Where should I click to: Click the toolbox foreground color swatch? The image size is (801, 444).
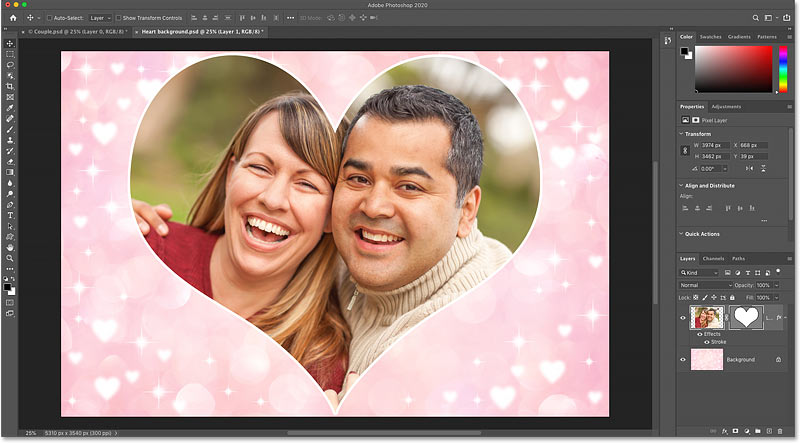click(7, 288)
